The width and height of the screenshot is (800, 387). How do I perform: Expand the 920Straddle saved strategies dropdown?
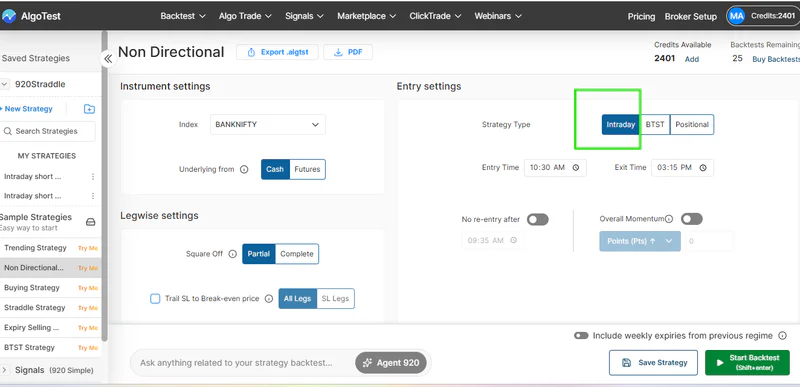point(5,84)
